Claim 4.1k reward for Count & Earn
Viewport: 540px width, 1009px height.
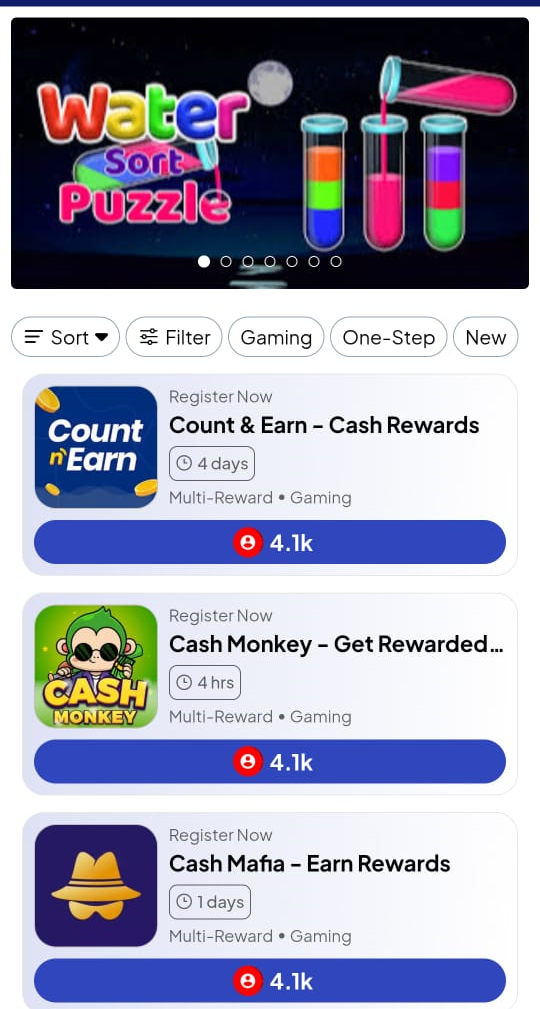coord(270,542)
